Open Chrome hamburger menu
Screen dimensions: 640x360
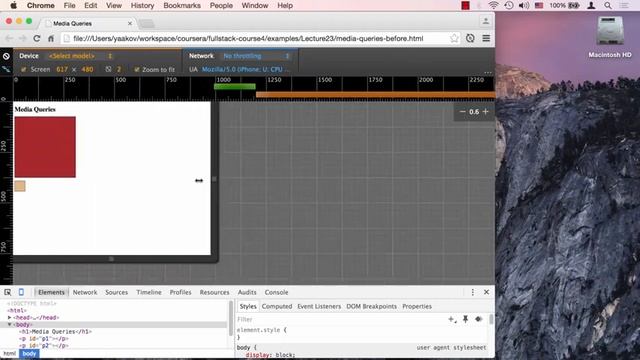pyautogui.click(x=486, y=38)
